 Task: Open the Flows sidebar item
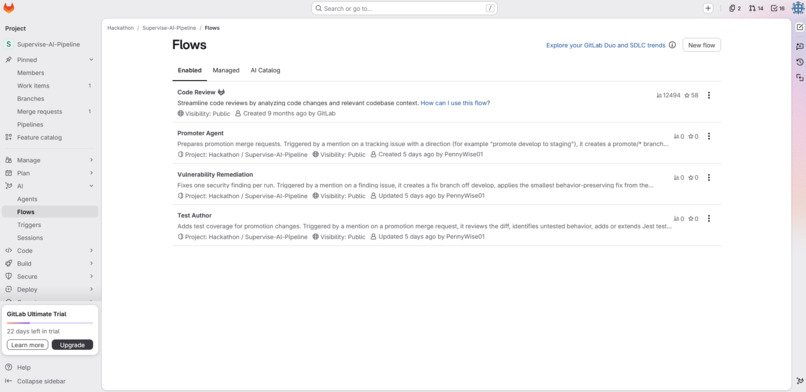(x=49, y=212)
